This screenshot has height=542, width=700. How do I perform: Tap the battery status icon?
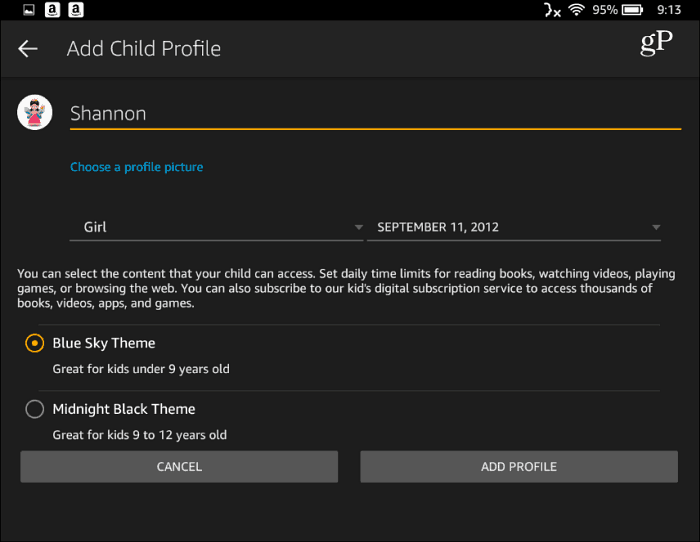pos(632,9)
